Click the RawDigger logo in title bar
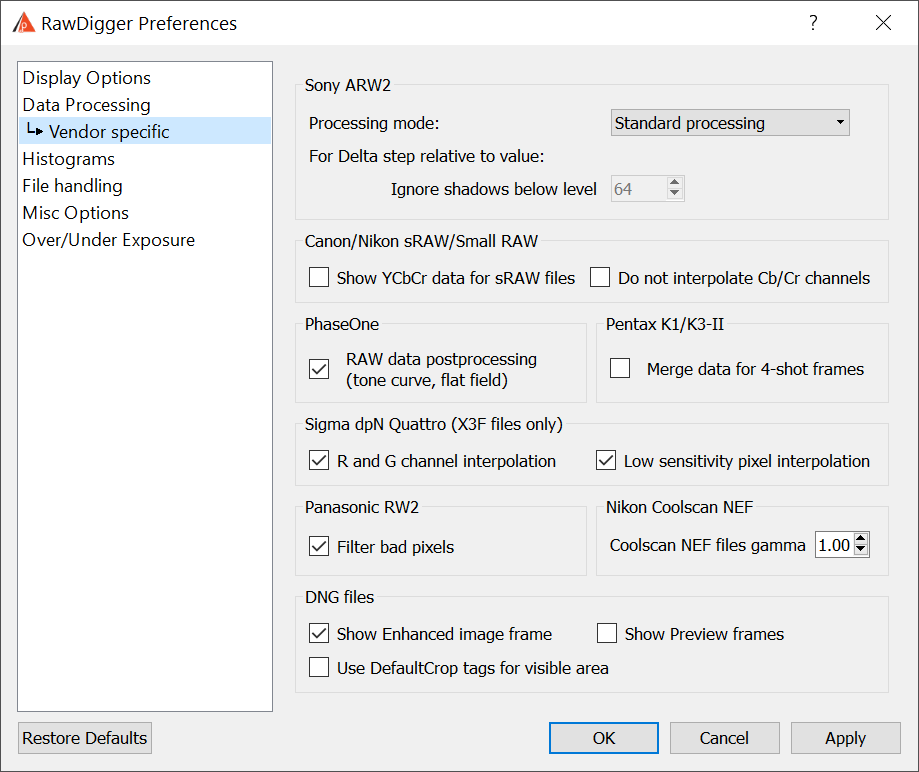 [x=24, y=23]
